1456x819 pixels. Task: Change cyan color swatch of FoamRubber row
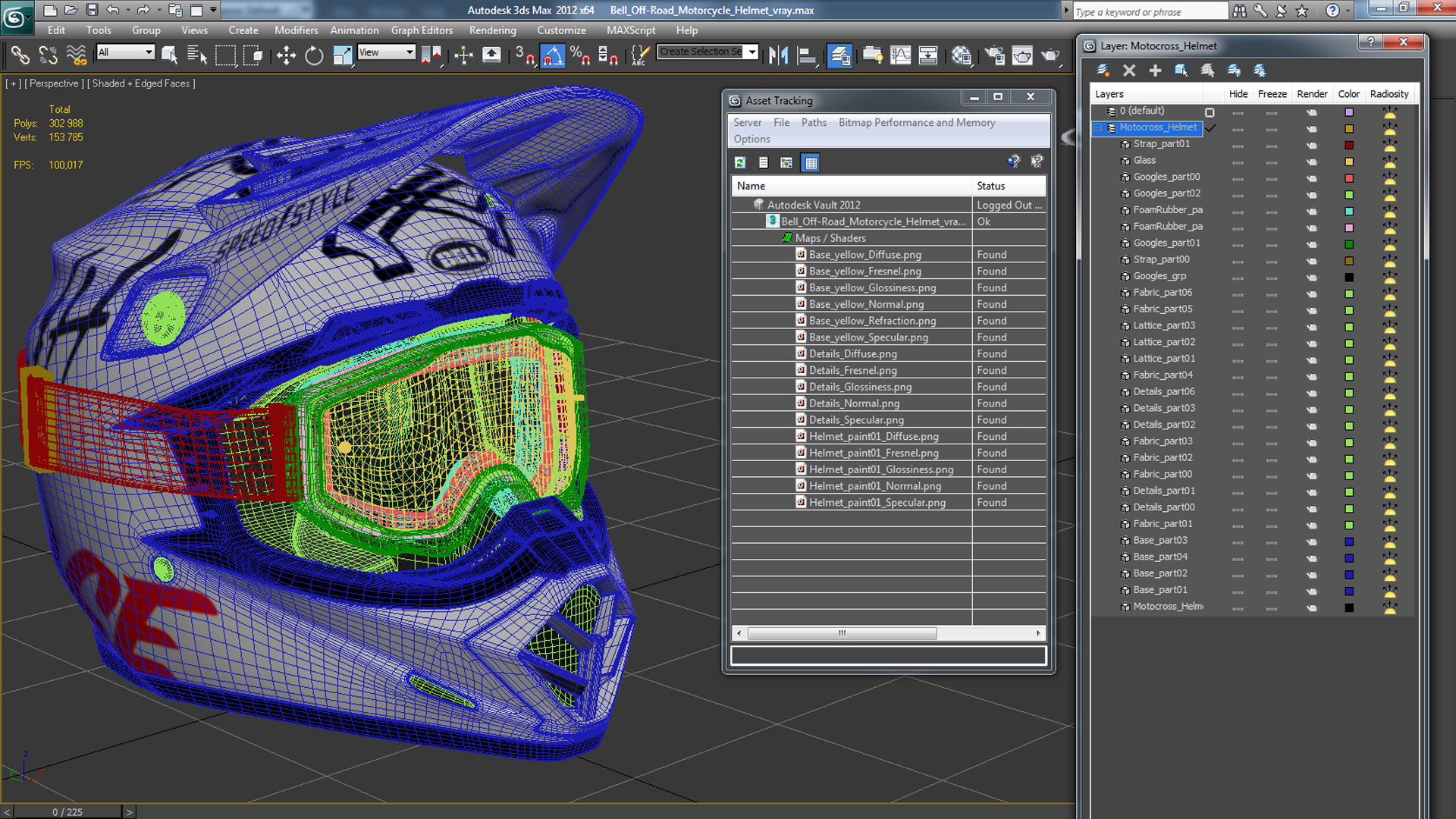click(x=1349, y=211)
